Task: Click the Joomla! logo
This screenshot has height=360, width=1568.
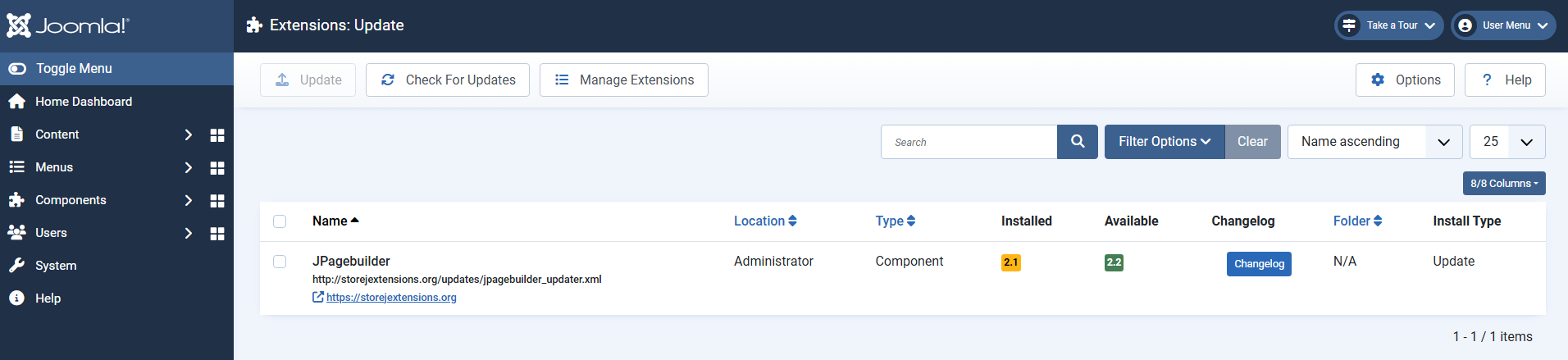Action: click(68, 25)
